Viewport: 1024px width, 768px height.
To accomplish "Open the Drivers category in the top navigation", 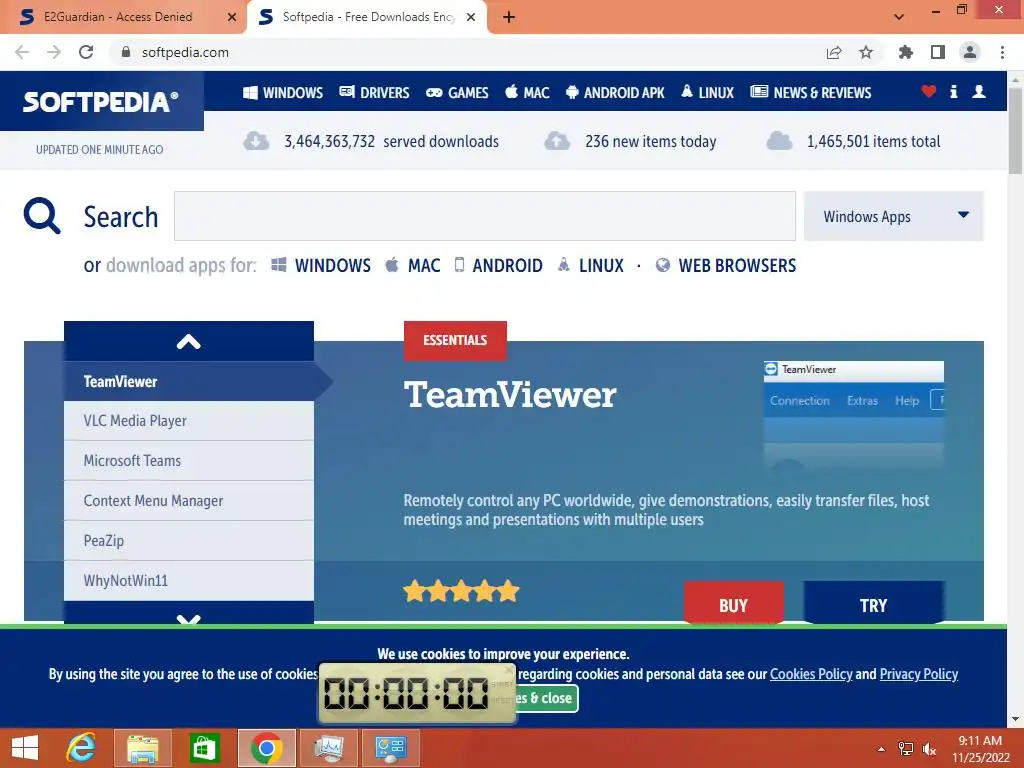I will [374, 93].
